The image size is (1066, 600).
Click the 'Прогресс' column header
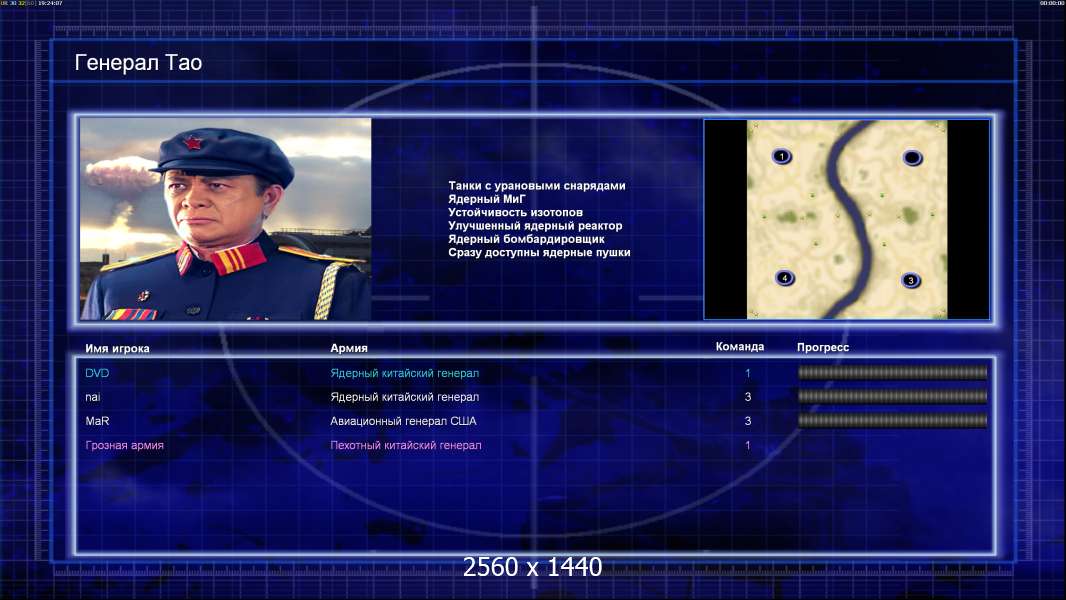823,347
